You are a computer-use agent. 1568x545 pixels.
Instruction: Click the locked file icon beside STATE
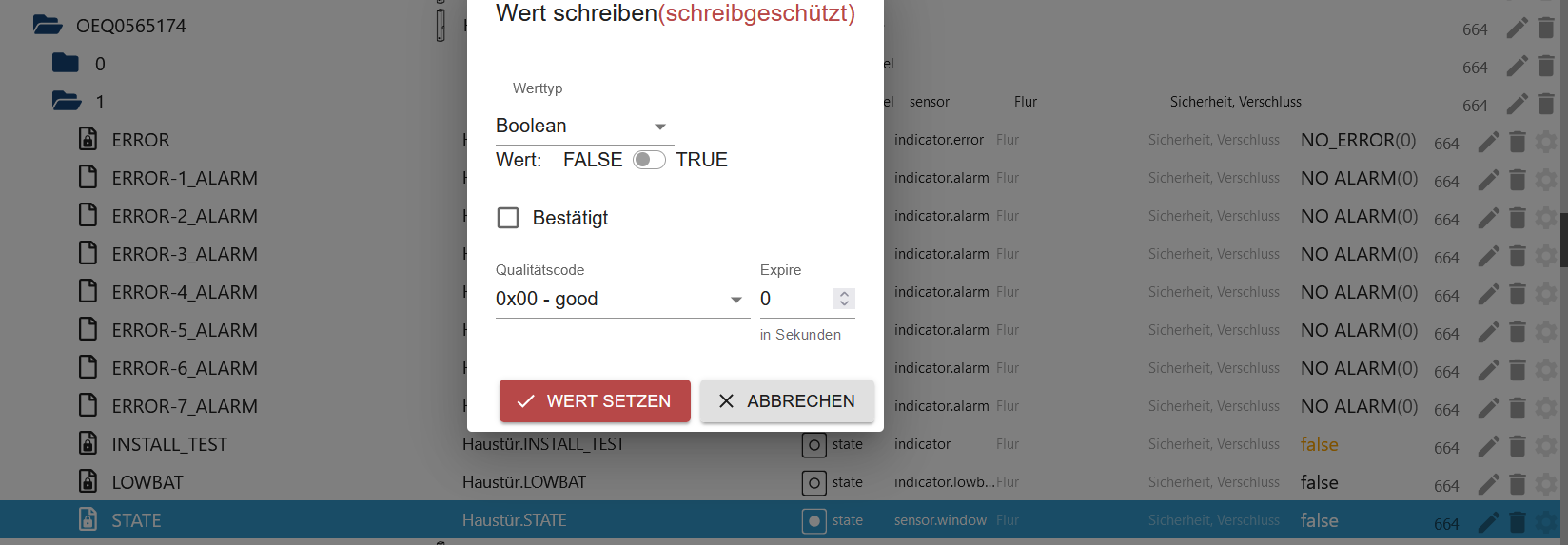point(88,519)
